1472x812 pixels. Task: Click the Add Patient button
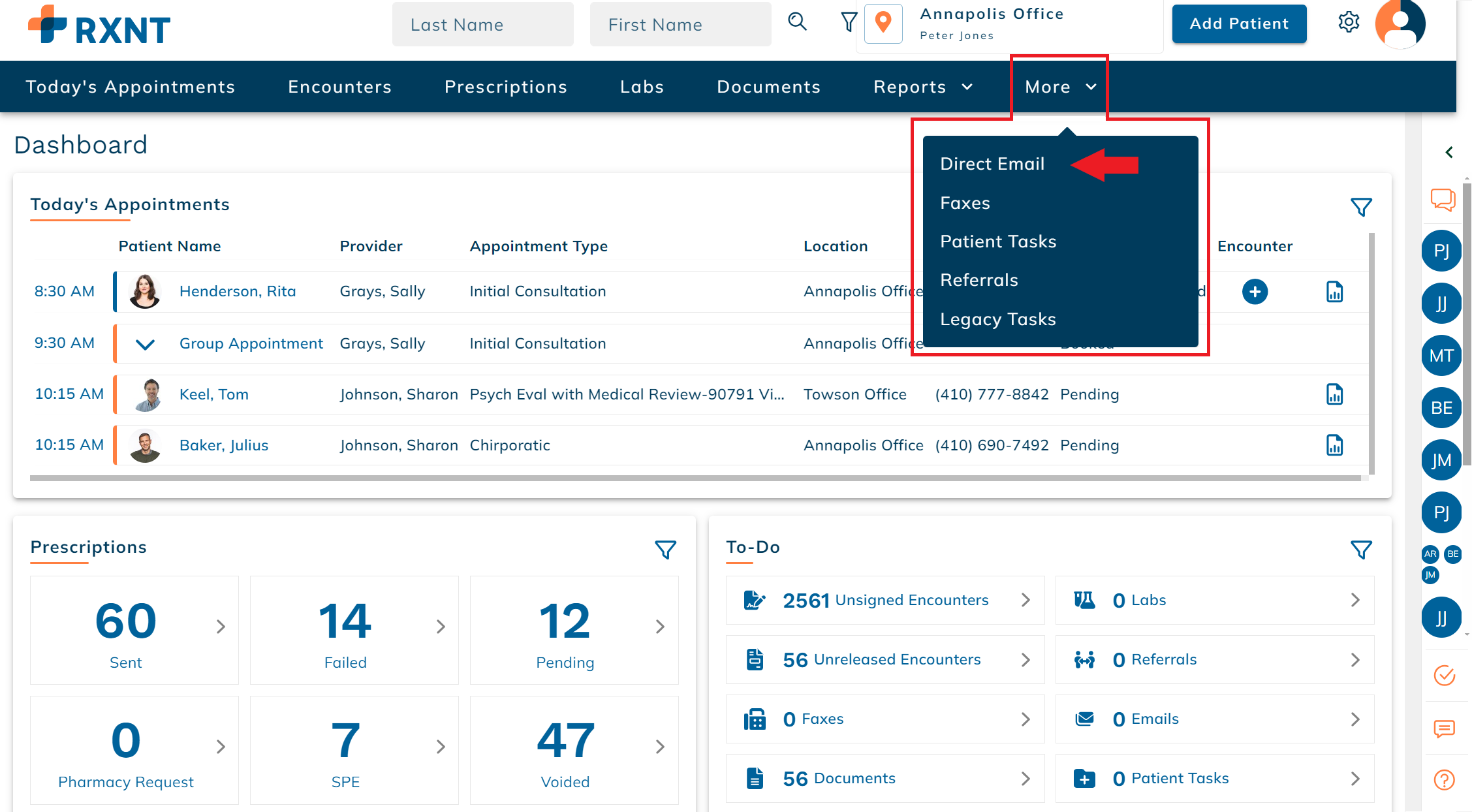(x=1239, y=23)
